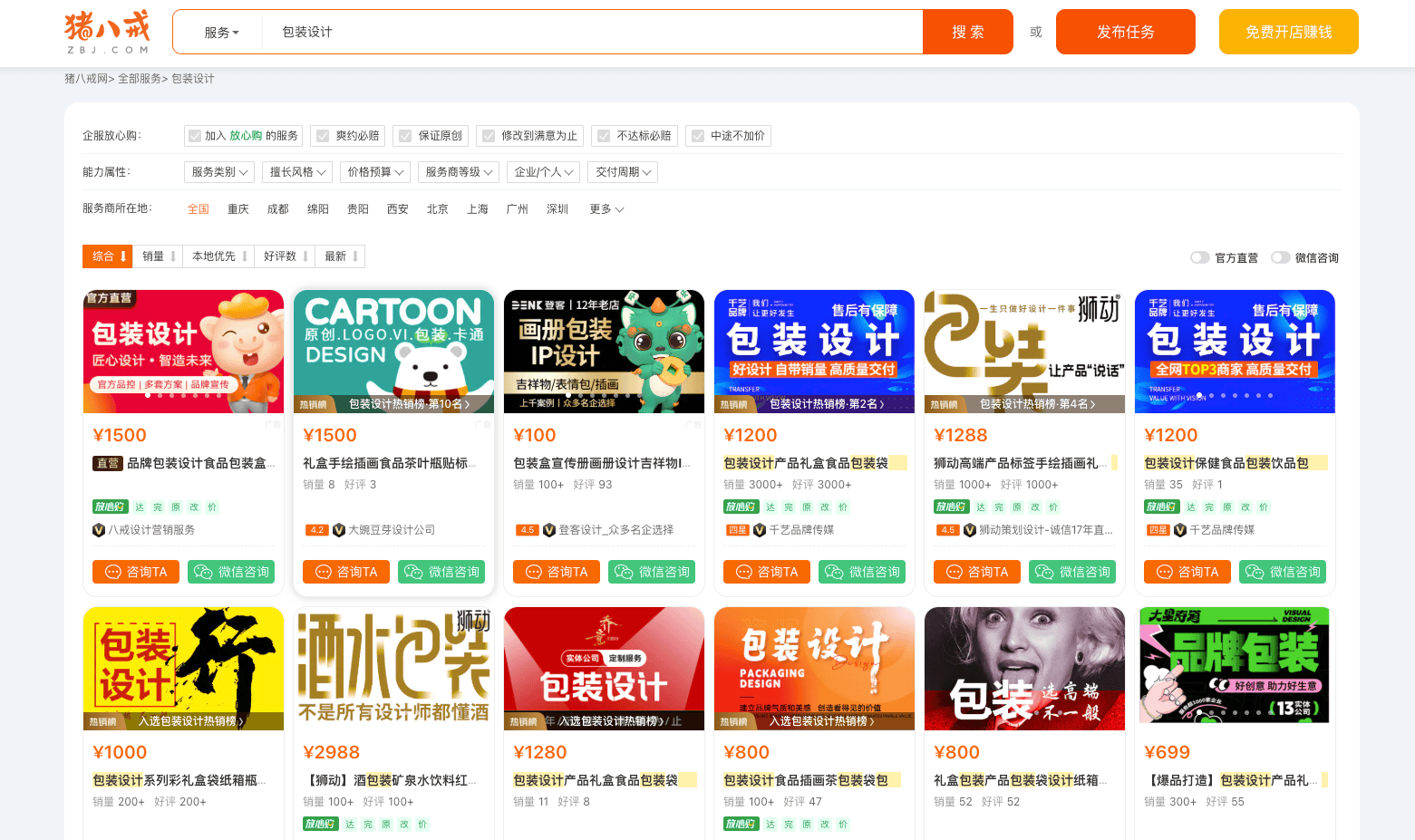Expand the 价格预算 dropdown filter
Screen dimensions: 1415x840
pyautogui.click(x=375, y=172)
